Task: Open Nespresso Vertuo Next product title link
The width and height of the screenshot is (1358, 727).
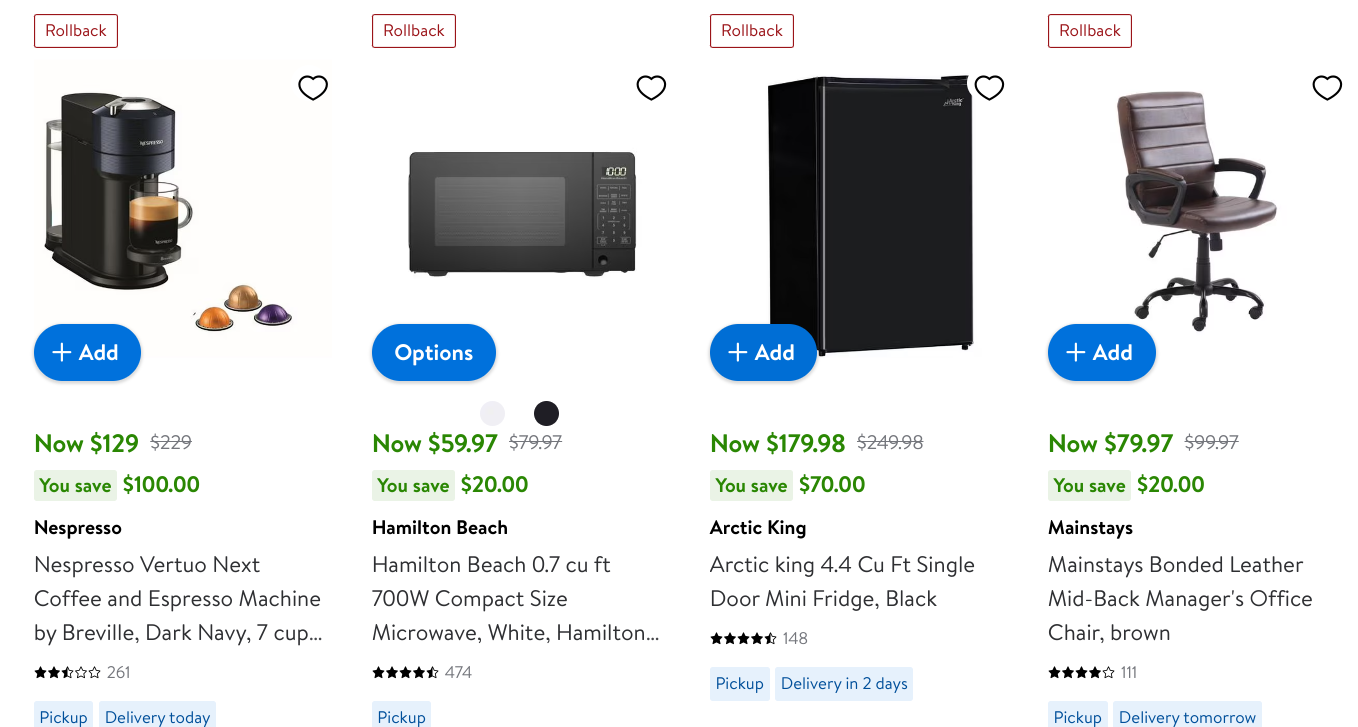Action: 177,598
